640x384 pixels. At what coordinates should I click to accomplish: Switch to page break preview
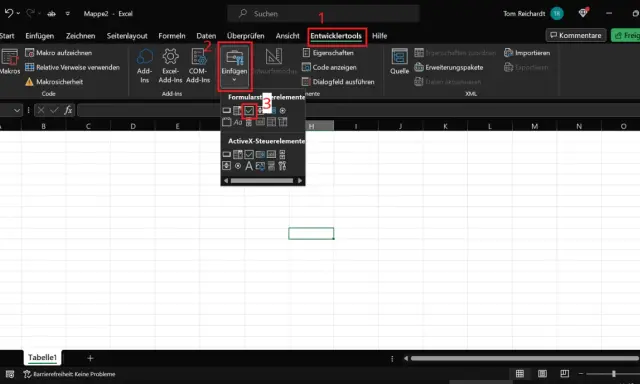click(x=564, y=373)
